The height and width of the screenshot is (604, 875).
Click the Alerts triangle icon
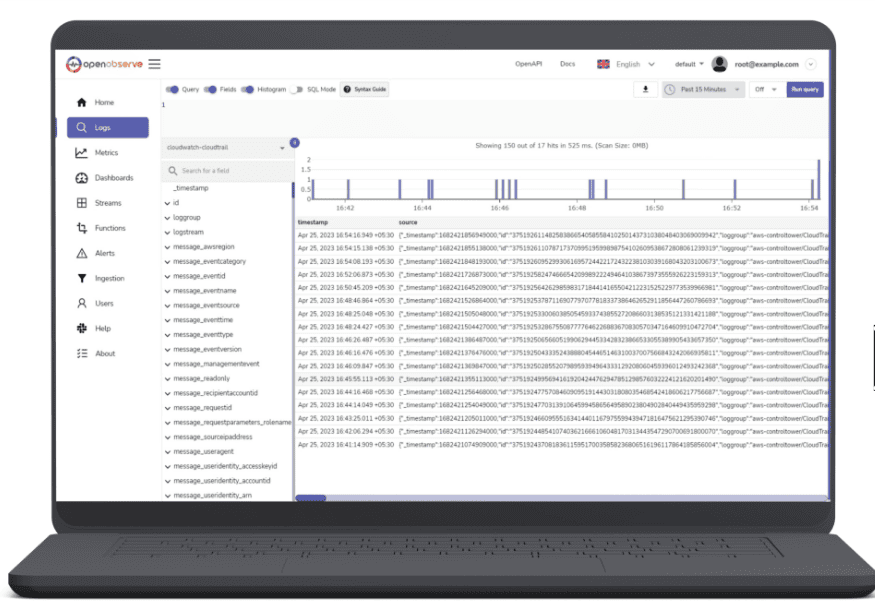[81, 253]
